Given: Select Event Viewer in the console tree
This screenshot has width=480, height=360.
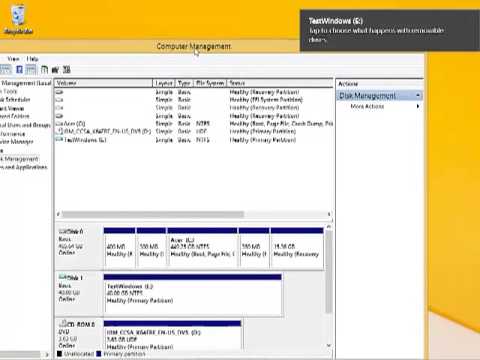Looking at the screenshot, I should coord(12,108).
